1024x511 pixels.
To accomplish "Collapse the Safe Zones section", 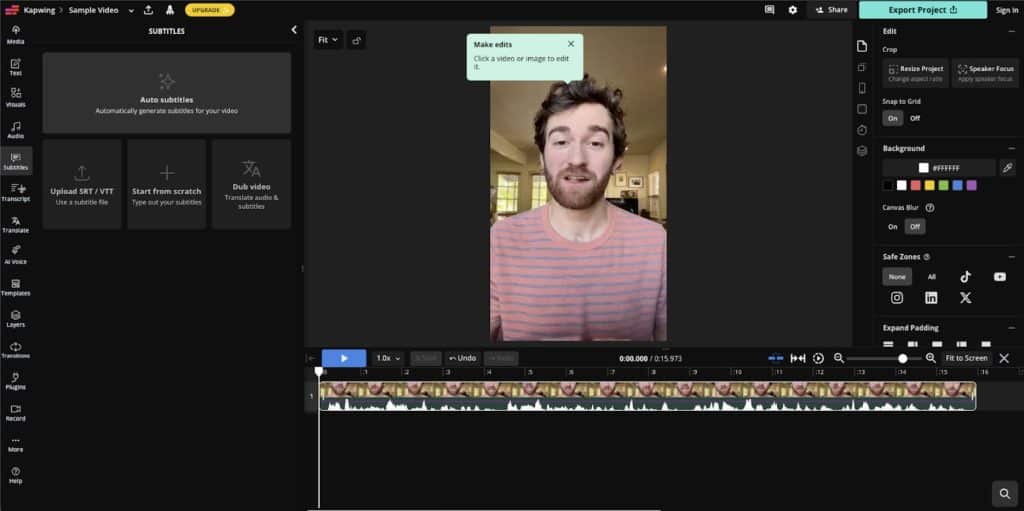I will coord(1012,257).
